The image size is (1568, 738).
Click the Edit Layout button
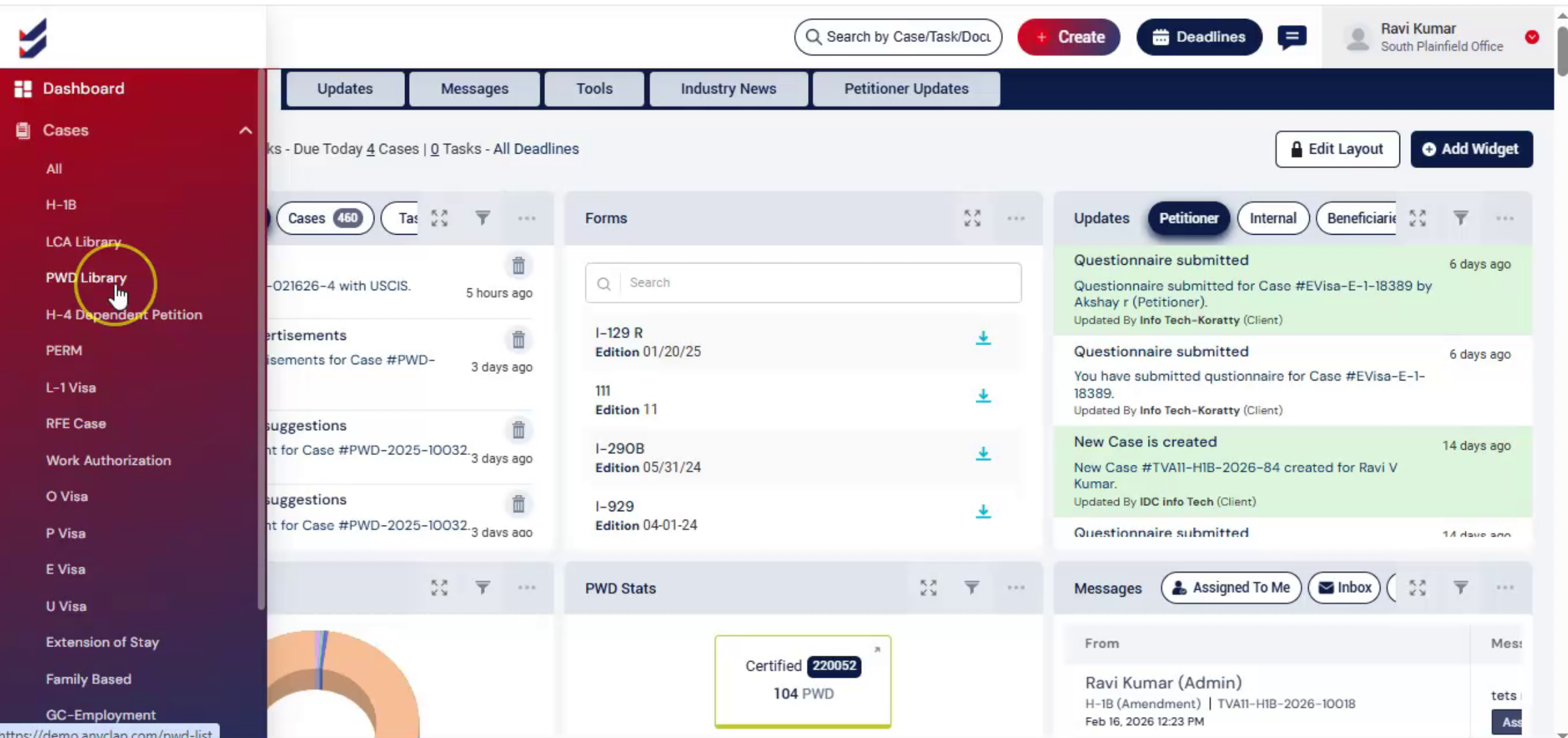[x=1337, y=149]
